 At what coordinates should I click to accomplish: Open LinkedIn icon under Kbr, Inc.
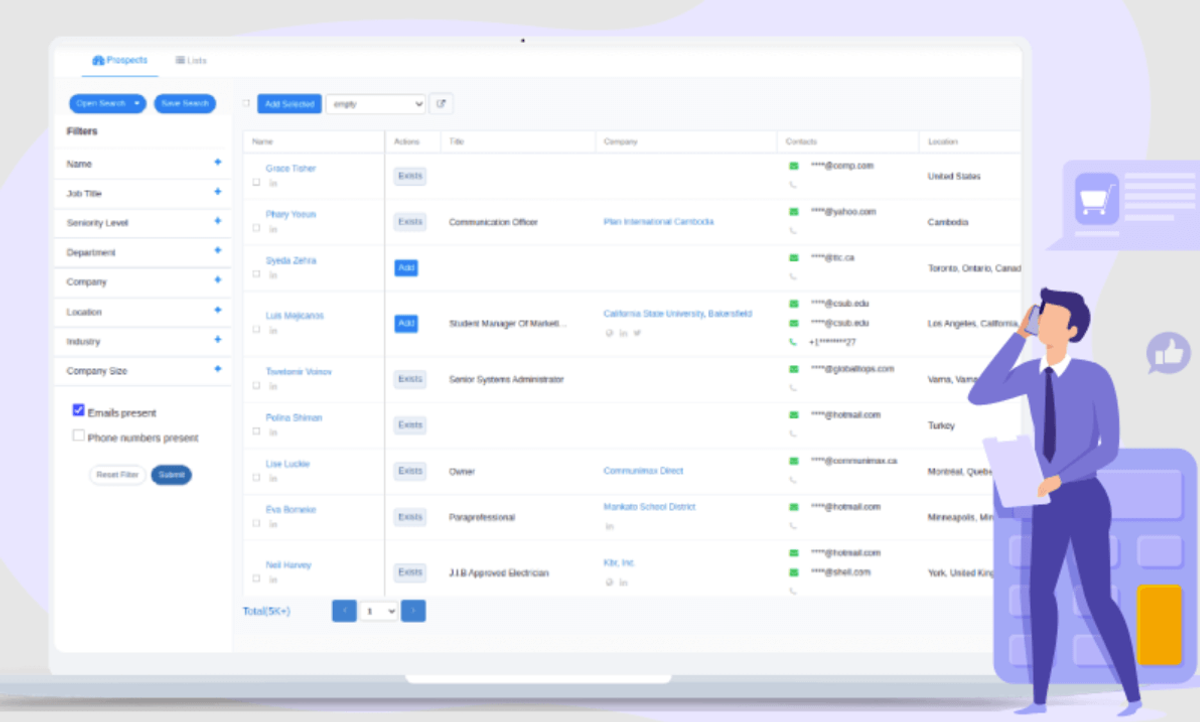(623, 582)
